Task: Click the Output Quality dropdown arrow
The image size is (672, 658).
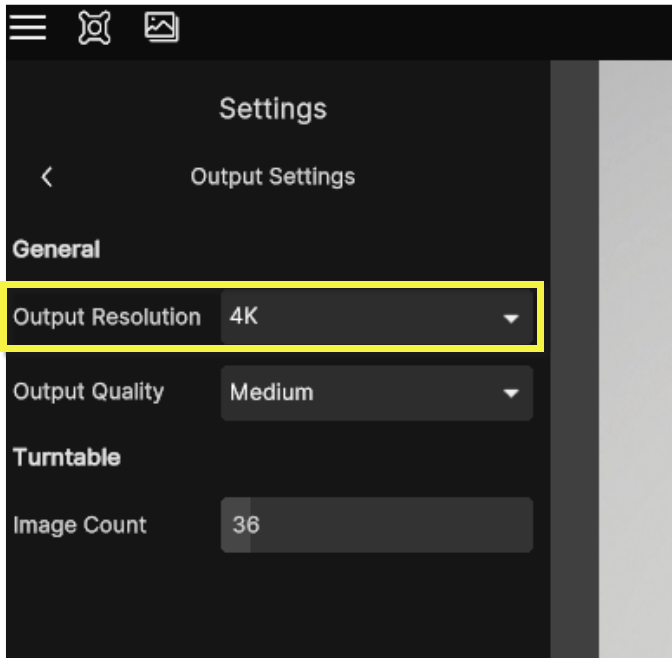Action: [x=511, y=393]
